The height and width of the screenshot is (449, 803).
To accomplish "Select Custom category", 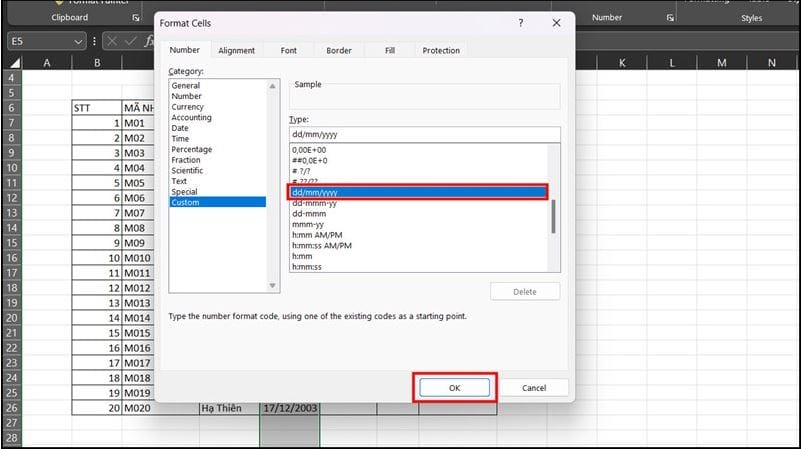I will click(x=218, y=202).
